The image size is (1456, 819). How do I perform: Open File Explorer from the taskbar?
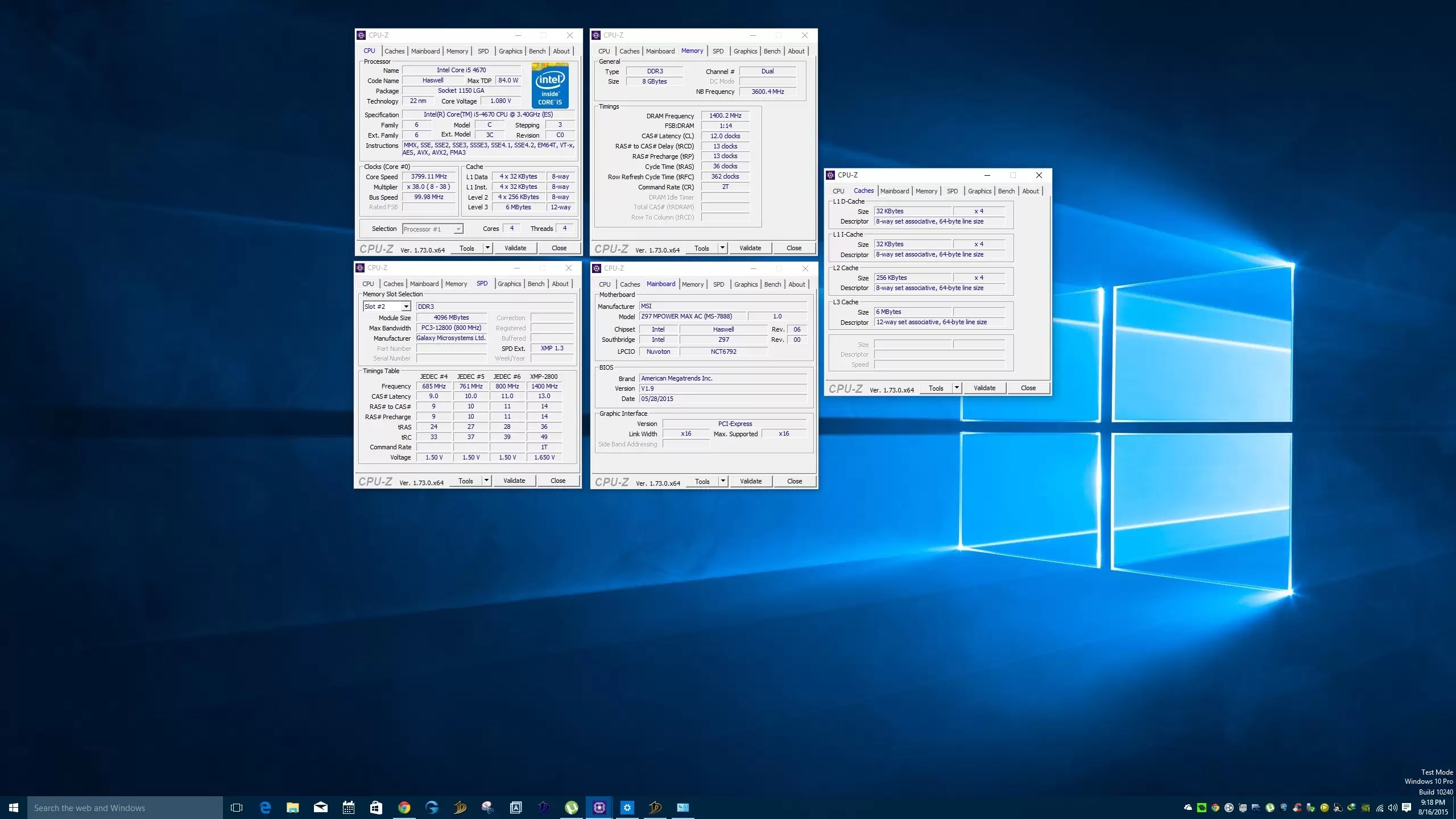293,808
